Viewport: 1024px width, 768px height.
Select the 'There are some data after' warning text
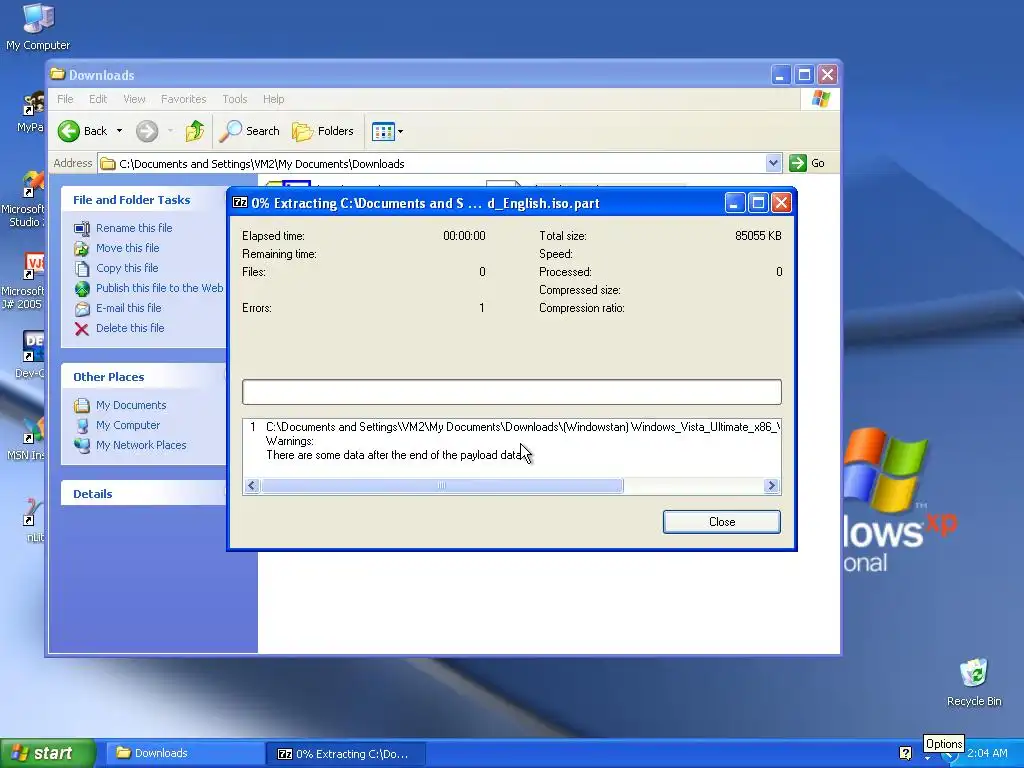tap(393, 455)
